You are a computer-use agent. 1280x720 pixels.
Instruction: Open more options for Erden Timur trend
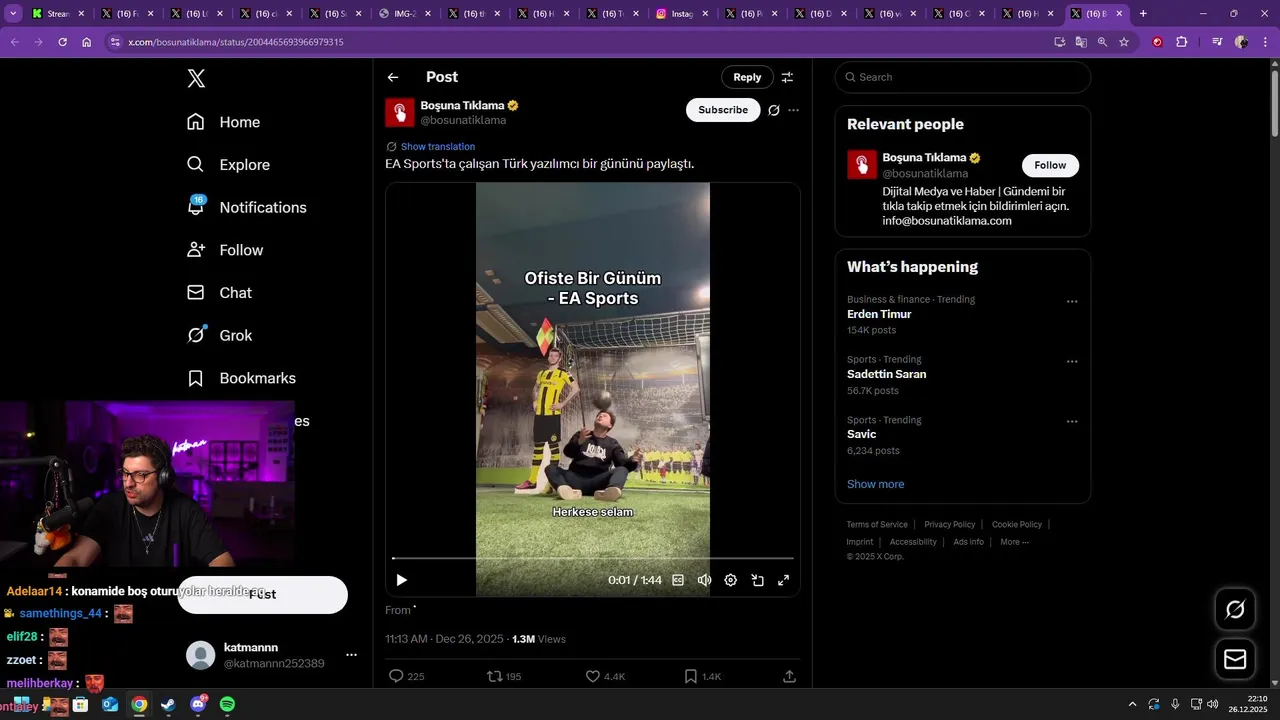click(1072, 301)
